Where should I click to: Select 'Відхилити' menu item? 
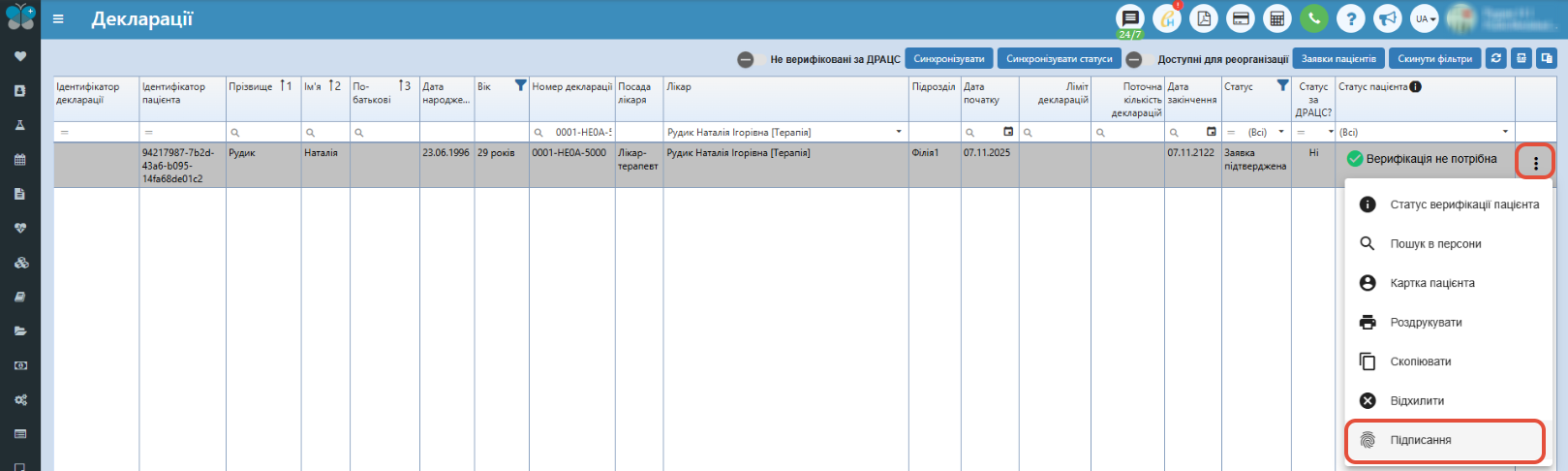pos(1450,400)
